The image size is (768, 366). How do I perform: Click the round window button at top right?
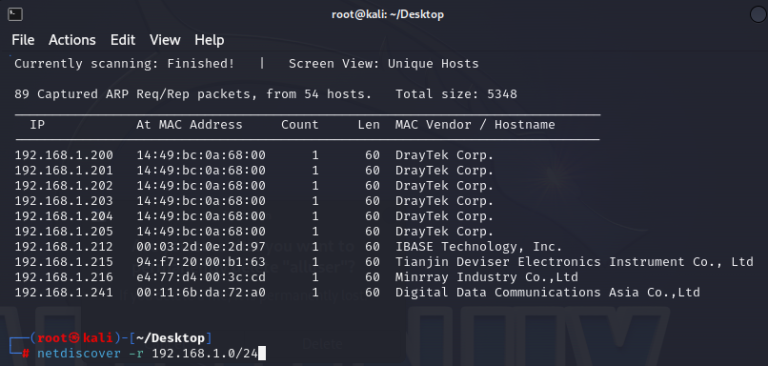tap(758, 15)
